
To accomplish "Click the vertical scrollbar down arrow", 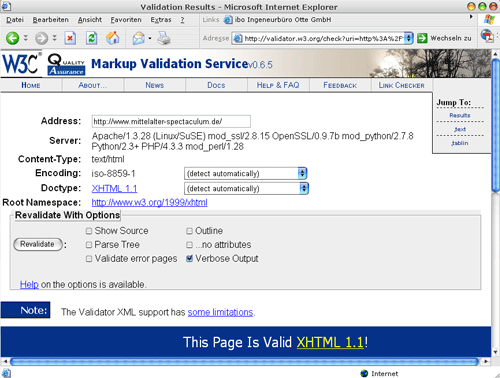I will 495,351.
